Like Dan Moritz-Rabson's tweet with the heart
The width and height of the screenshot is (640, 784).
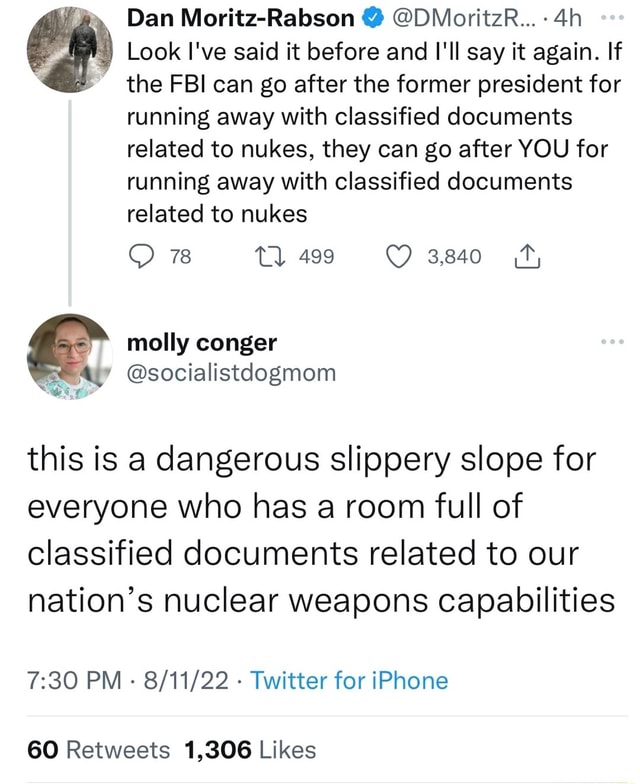[400, 258]
